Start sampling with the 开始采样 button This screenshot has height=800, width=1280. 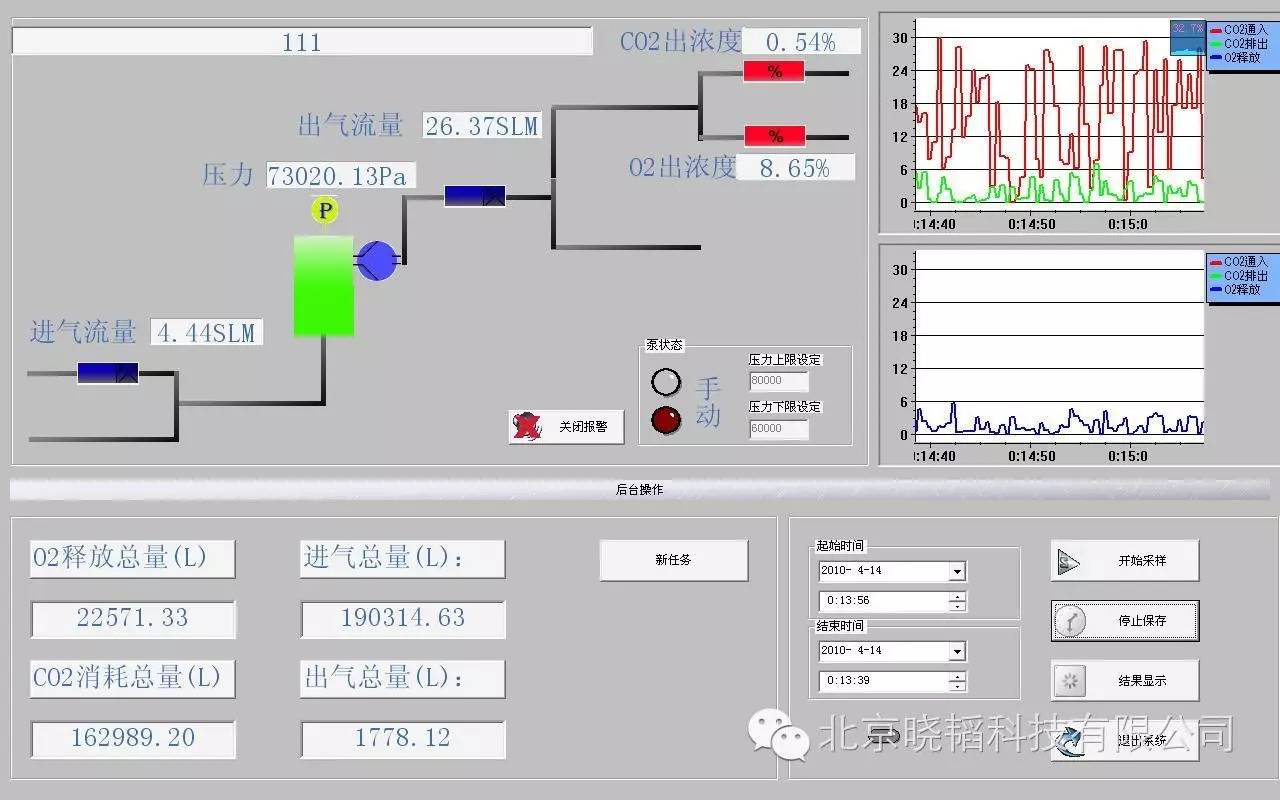click(x=1124, y=561)
